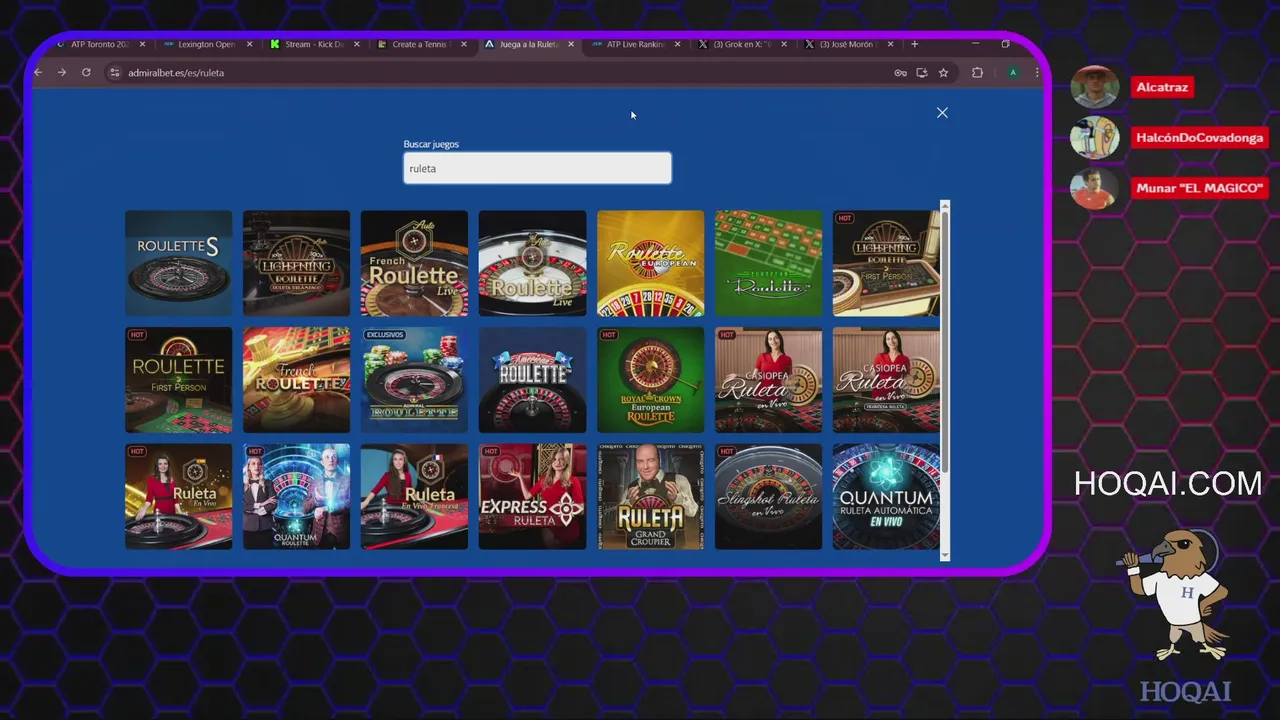Click the games list scrollbar up arrow
This screenshot has height=720, width=1280.
tap(945, 206)
